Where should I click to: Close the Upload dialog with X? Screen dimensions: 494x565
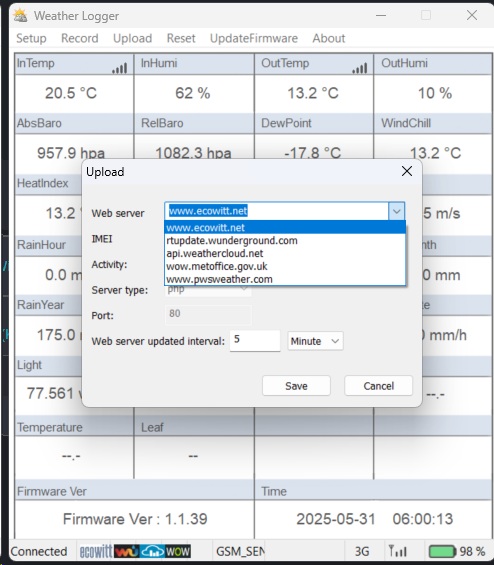407,171
